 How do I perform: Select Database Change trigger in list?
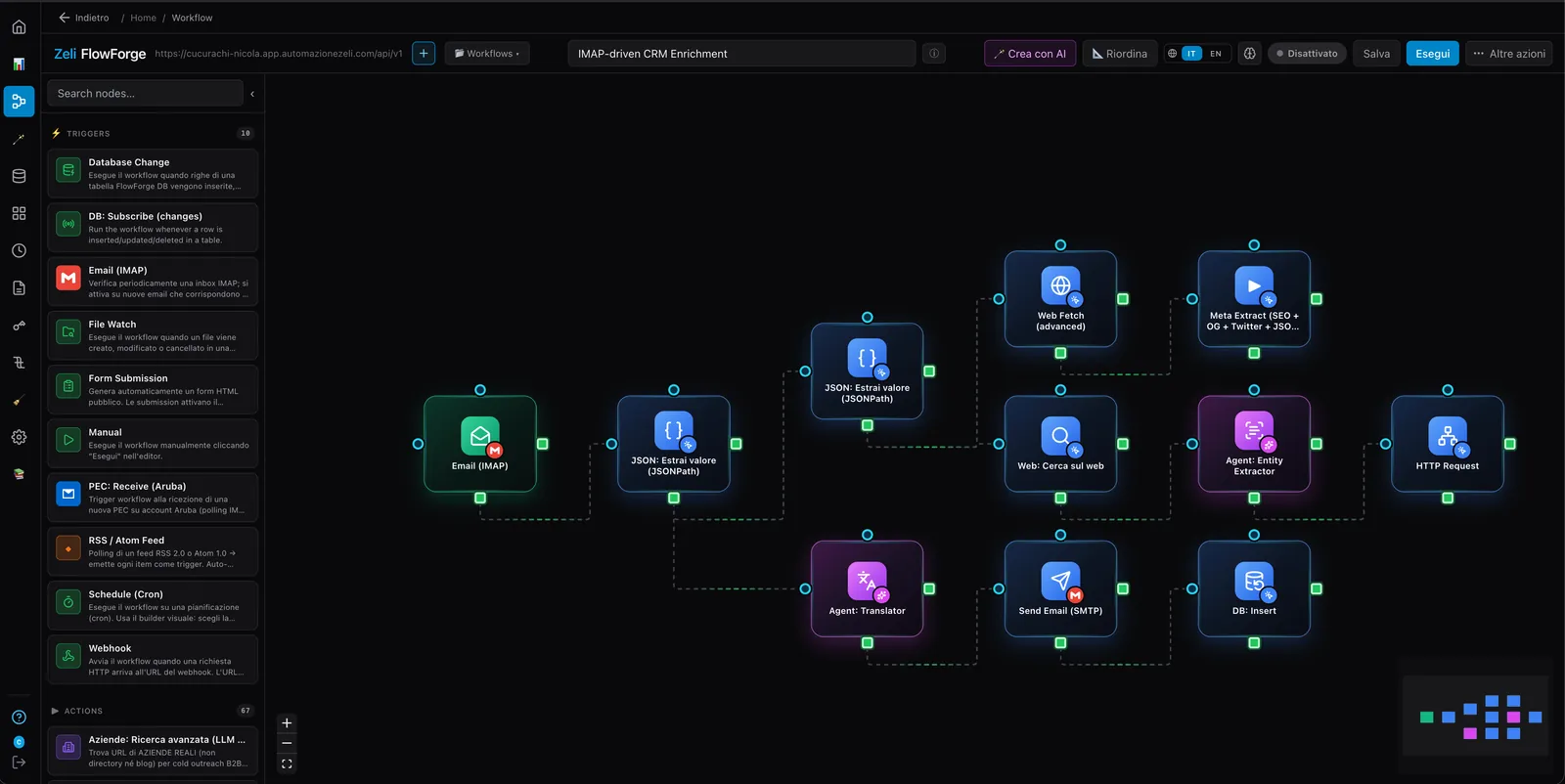pyautogui.click(x=153, y=174)
